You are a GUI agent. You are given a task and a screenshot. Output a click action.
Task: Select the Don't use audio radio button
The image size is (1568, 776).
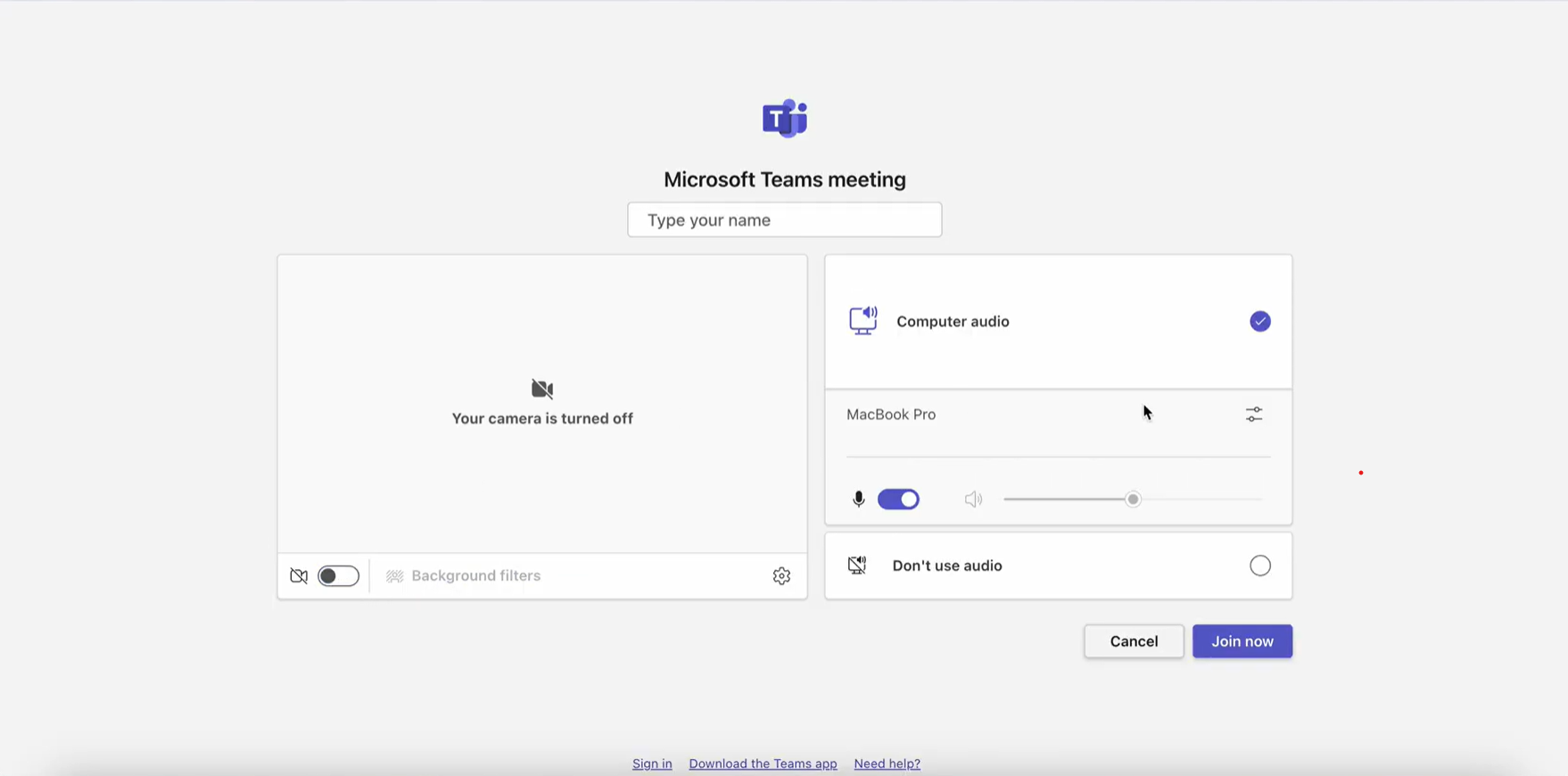tap(1259, 565)
